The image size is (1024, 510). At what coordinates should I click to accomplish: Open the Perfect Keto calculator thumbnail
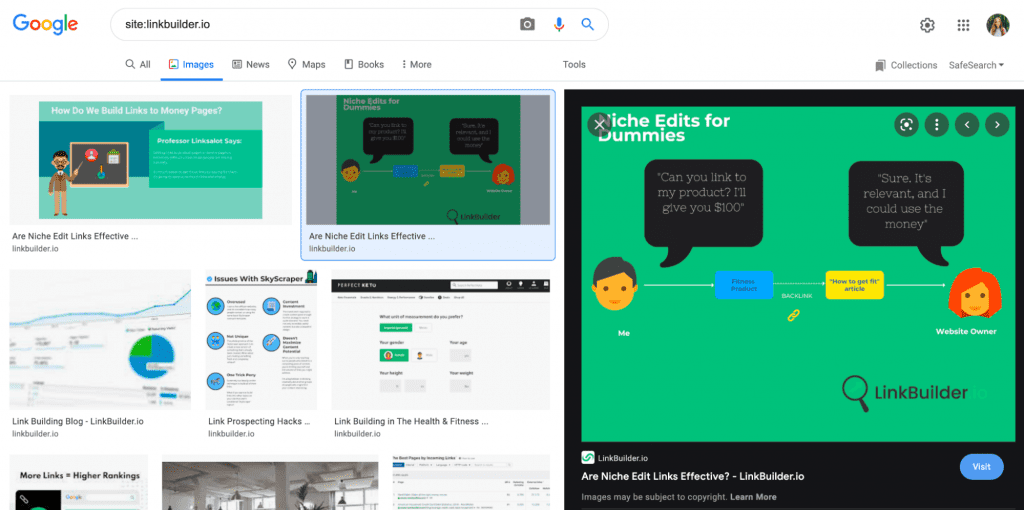[441, 340]
